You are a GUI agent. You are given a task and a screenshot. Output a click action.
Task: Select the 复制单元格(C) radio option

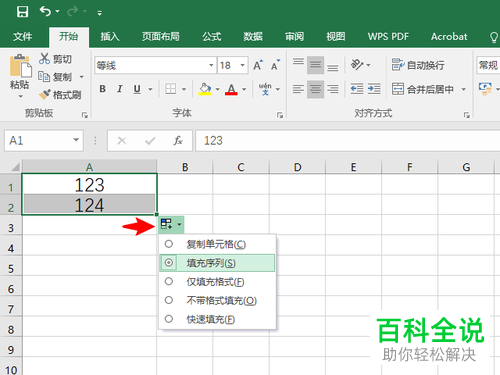217,244
